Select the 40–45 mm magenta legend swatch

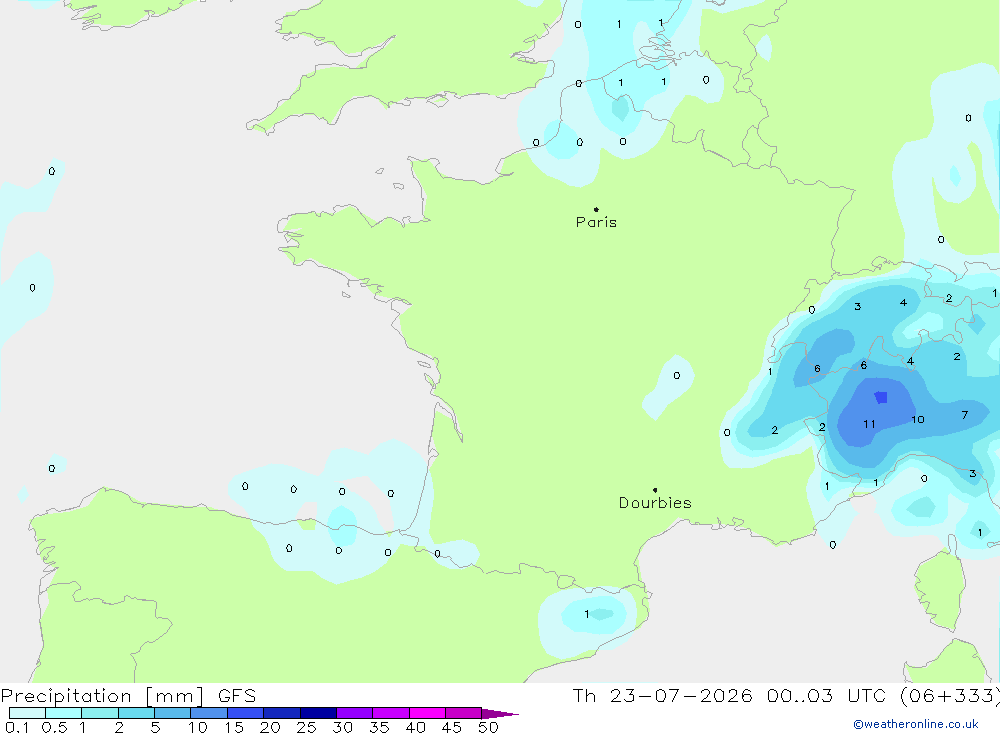tap(427, 713)
